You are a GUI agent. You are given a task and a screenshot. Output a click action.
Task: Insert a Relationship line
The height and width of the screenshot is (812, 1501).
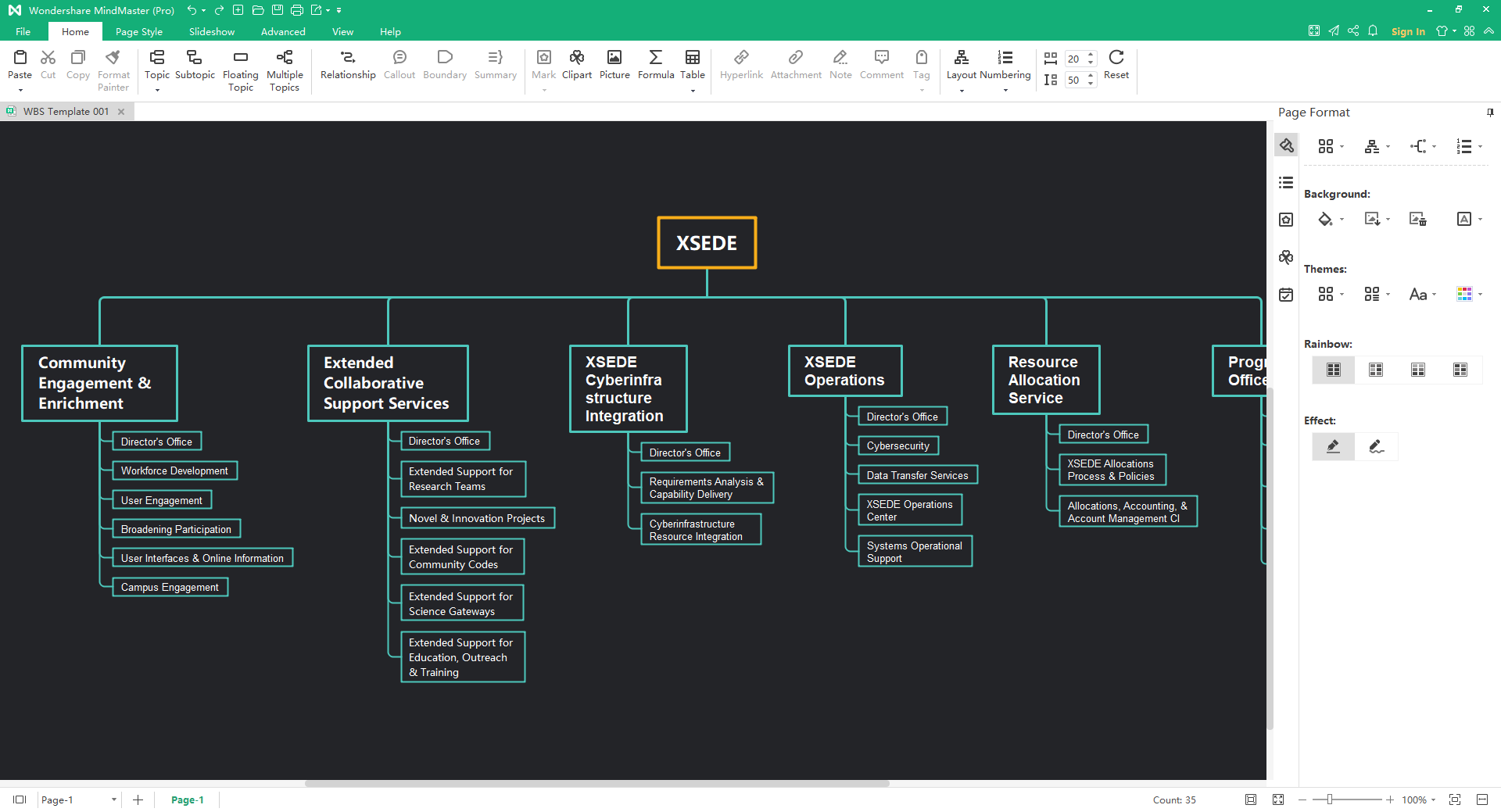pos(348,64)
